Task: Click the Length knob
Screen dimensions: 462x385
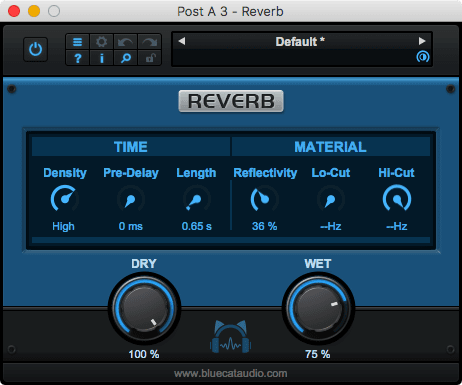Action: (x=197, y=199)
